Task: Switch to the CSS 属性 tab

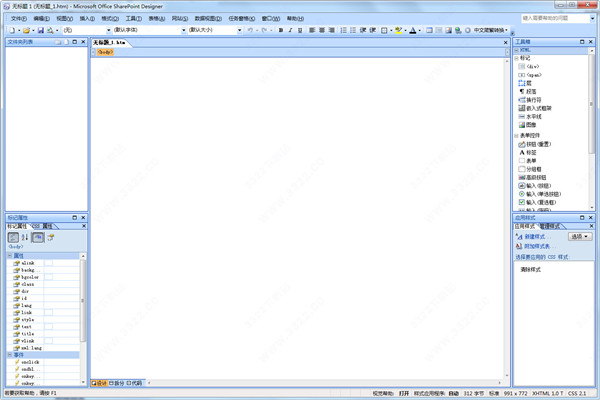Action: [x=42, y=226]
